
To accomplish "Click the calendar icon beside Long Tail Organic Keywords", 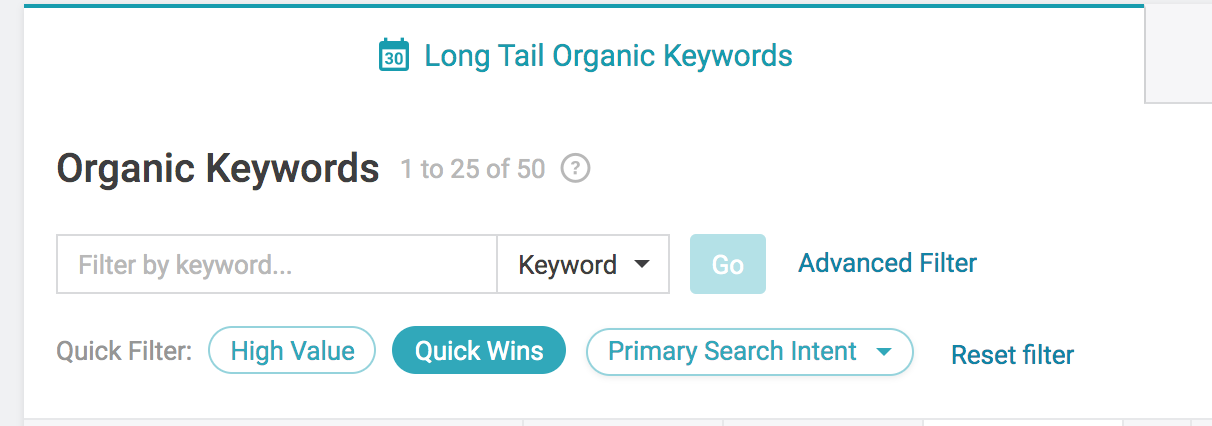I will (x=394, y=55).
